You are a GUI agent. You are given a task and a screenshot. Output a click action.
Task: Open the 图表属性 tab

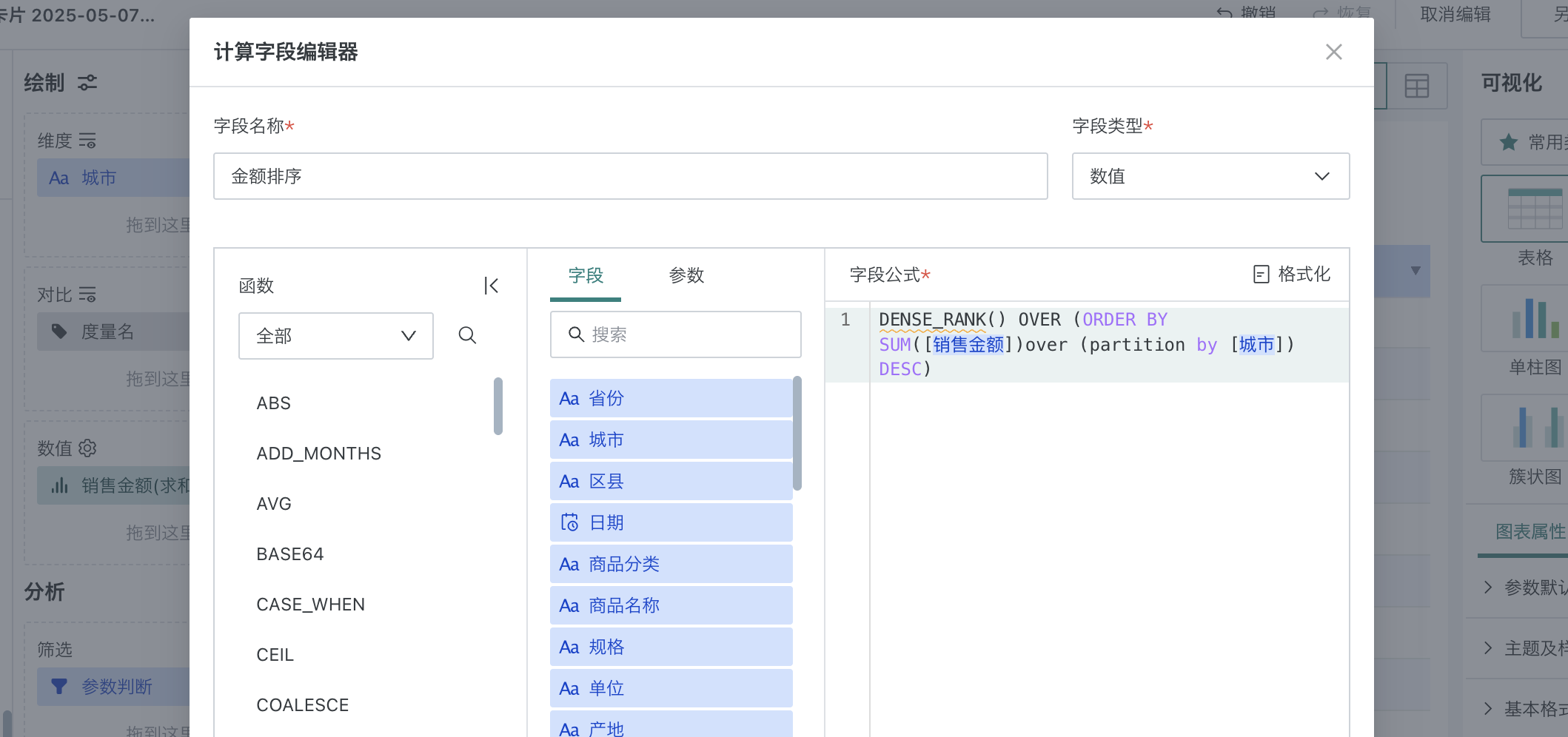(x=1530, y=531)
